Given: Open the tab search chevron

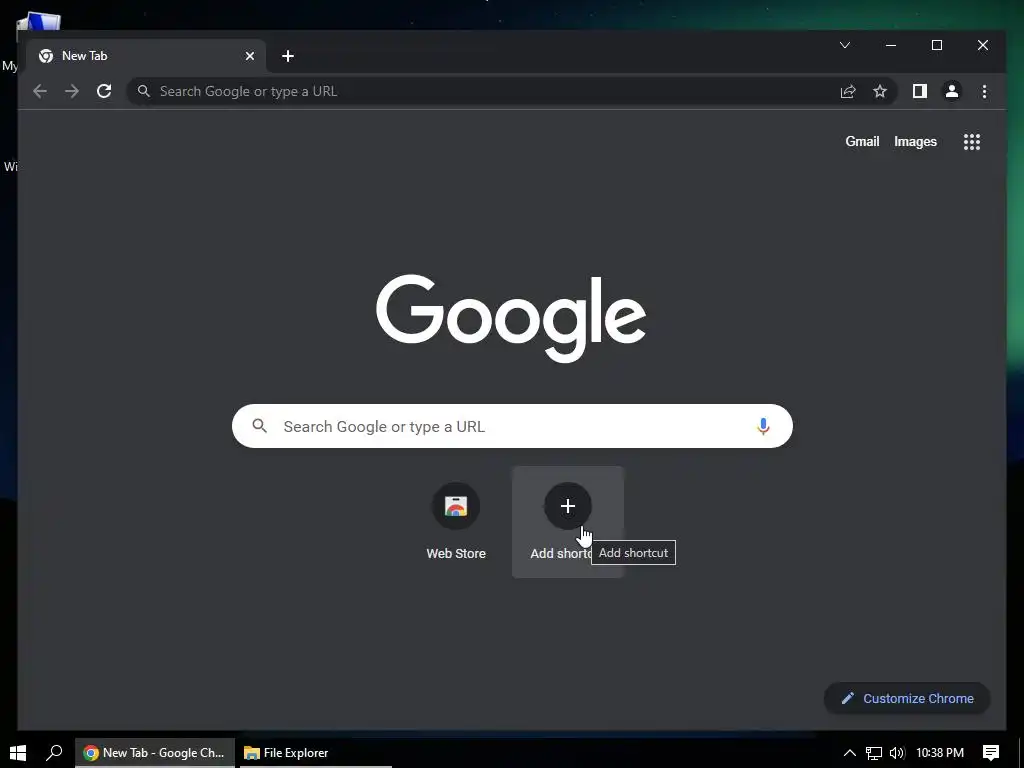Looking at the screenshot, I should pyautogui.click(x=844, y=45).
